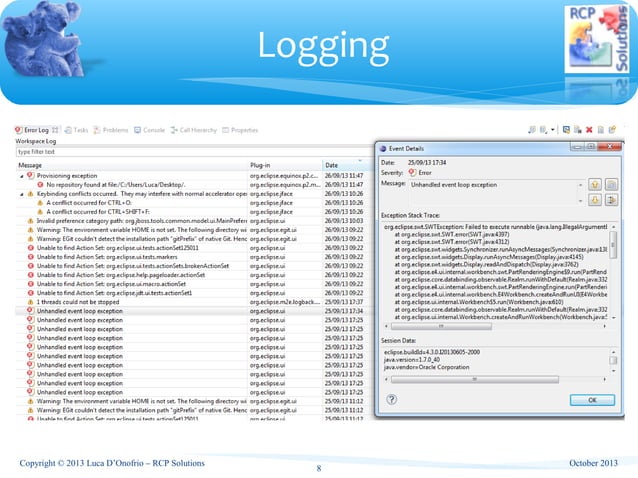Click the Clear Log Viewer icon
The height and width of the screenshot is (478, 638).
577,130
